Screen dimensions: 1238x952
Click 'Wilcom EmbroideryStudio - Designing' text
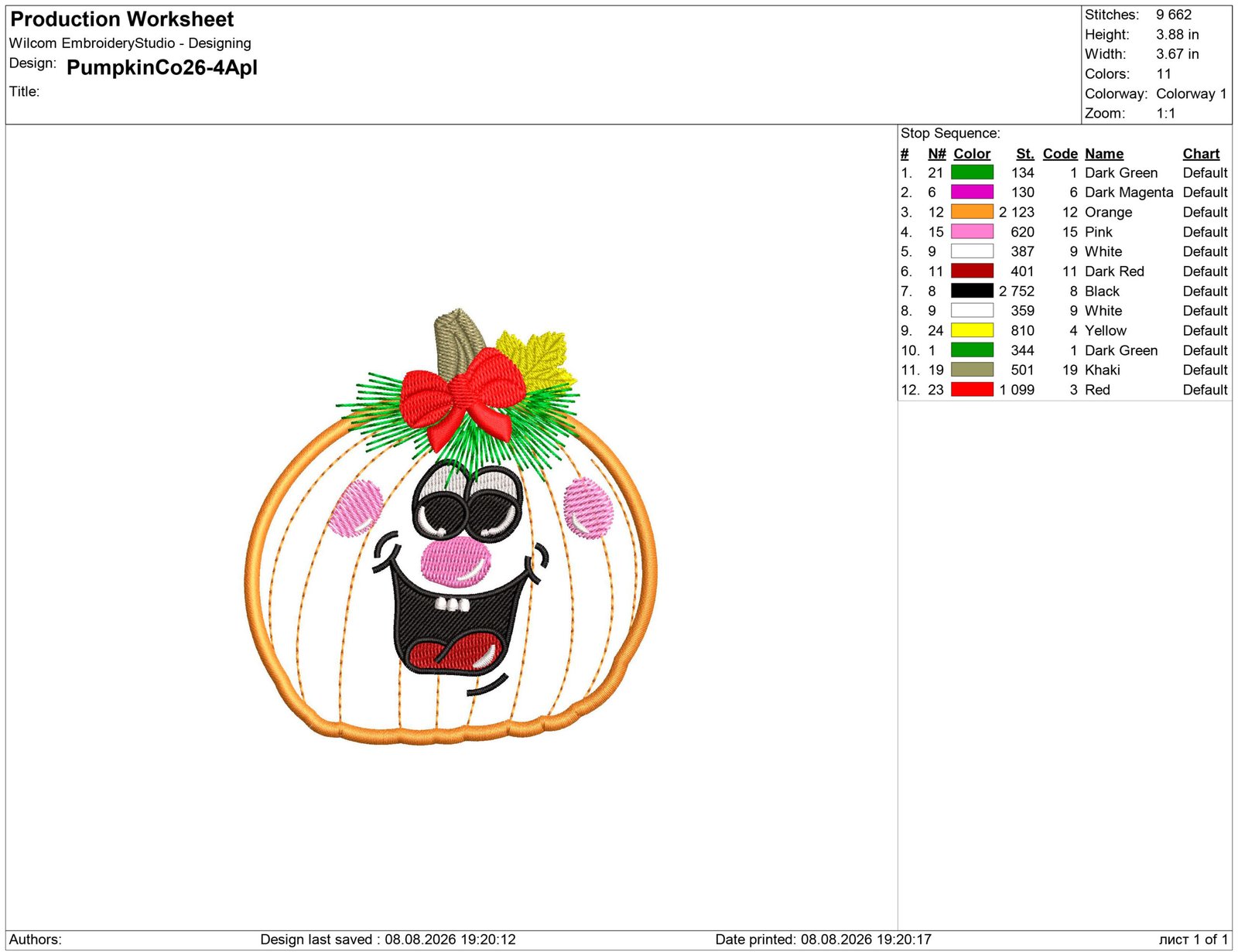coord(130,43)
